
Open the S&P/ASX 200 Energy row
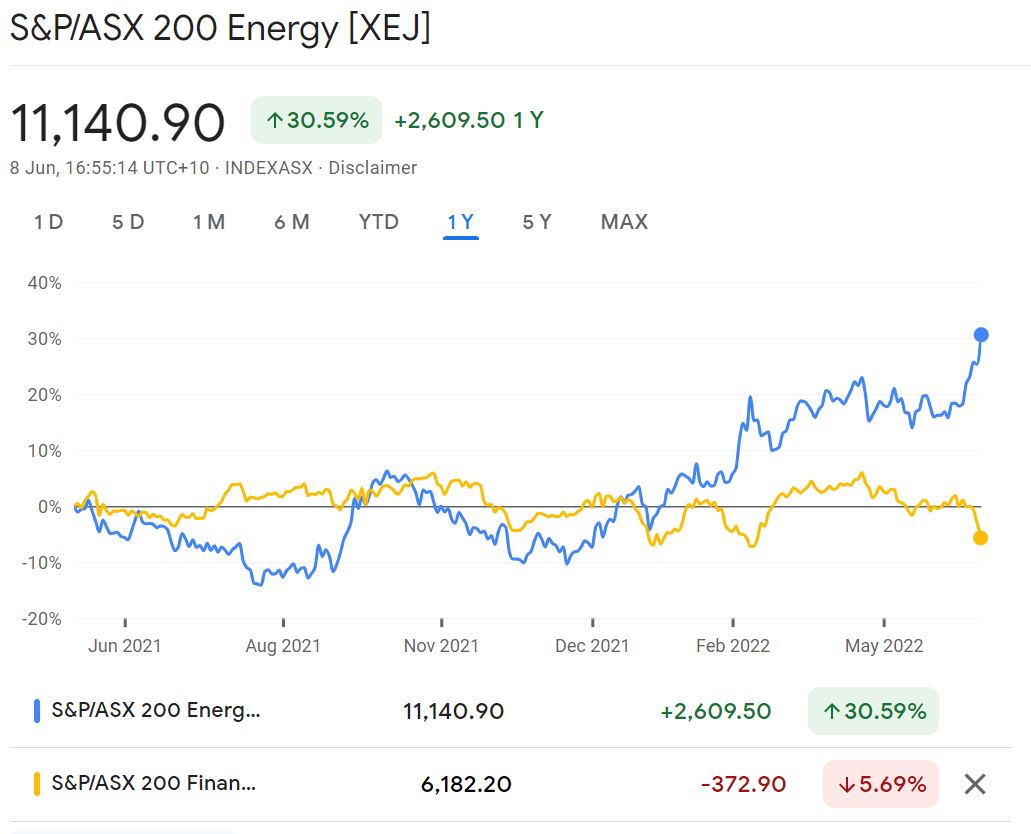click(x=155, y=712)
